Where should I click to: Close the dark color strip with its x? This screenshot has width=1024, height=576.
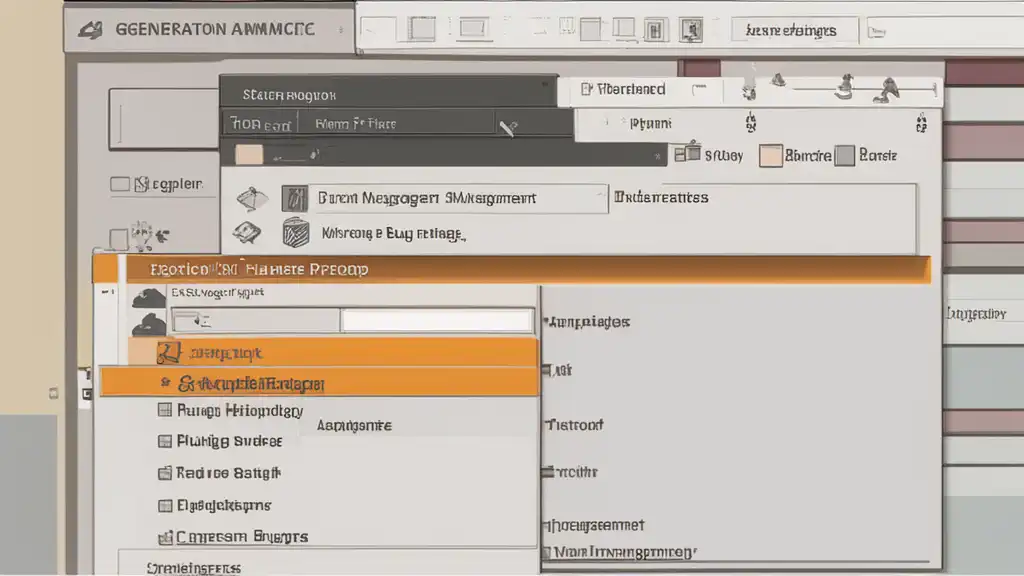(x=658, y=156)
